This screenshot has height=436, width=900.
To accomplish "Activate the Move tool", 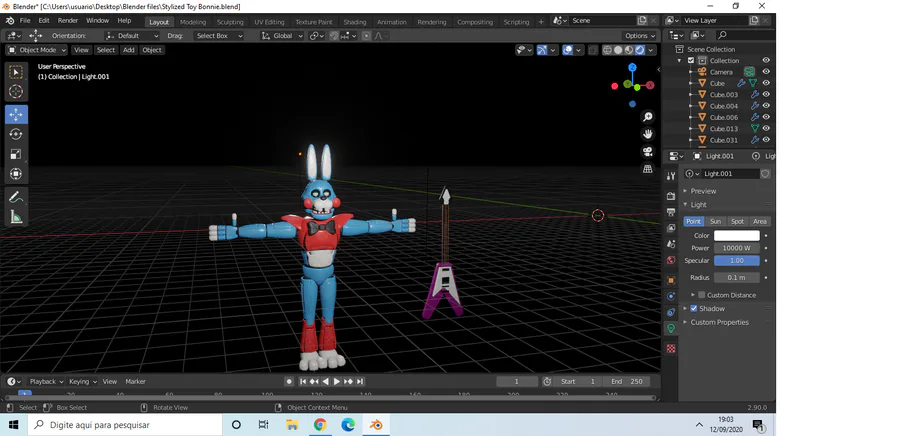I will (16, 114).
